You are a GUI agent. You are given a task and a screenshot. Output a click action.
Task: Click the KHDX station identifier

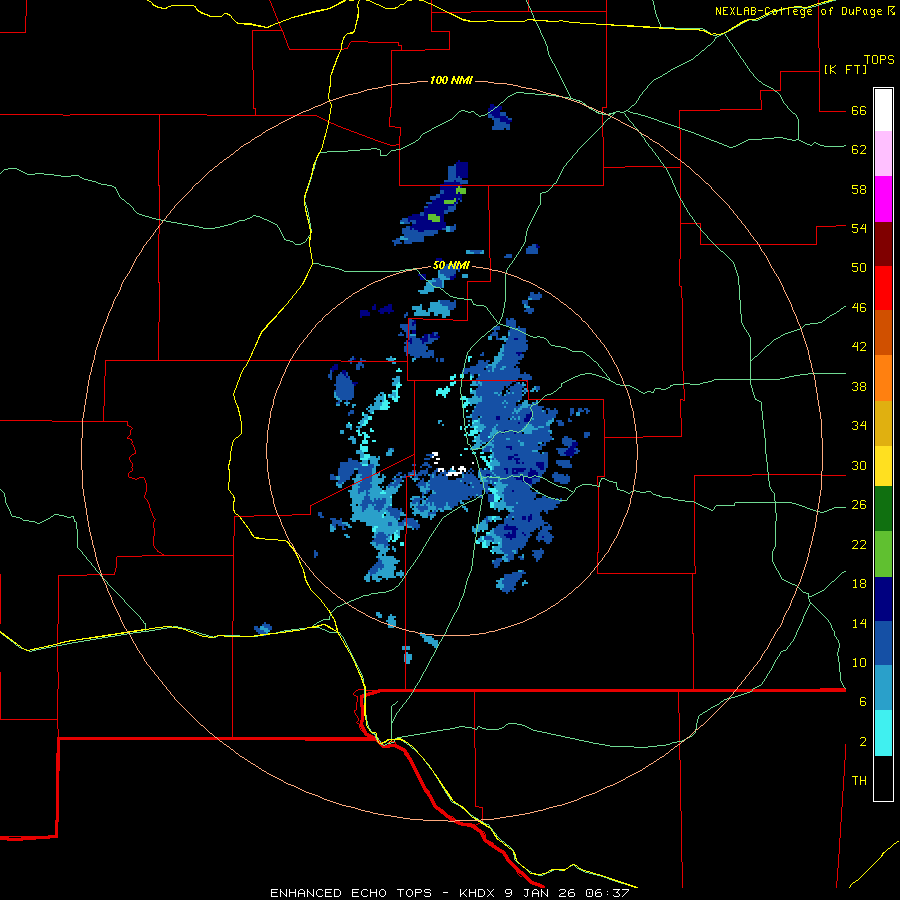point(476,893)
